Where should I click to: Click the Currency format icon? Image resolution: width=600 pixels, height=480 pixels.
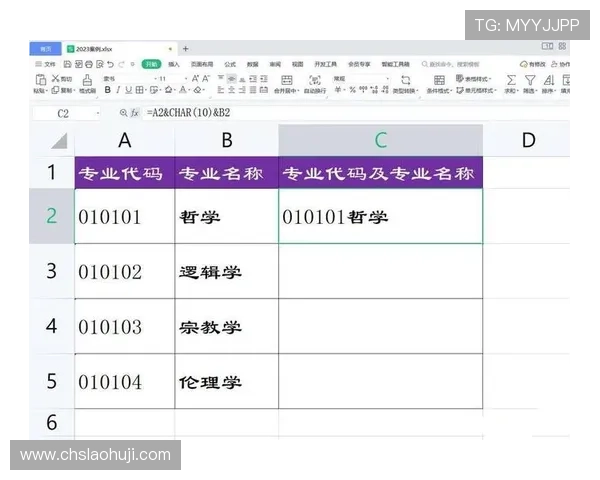click(338, 90)
